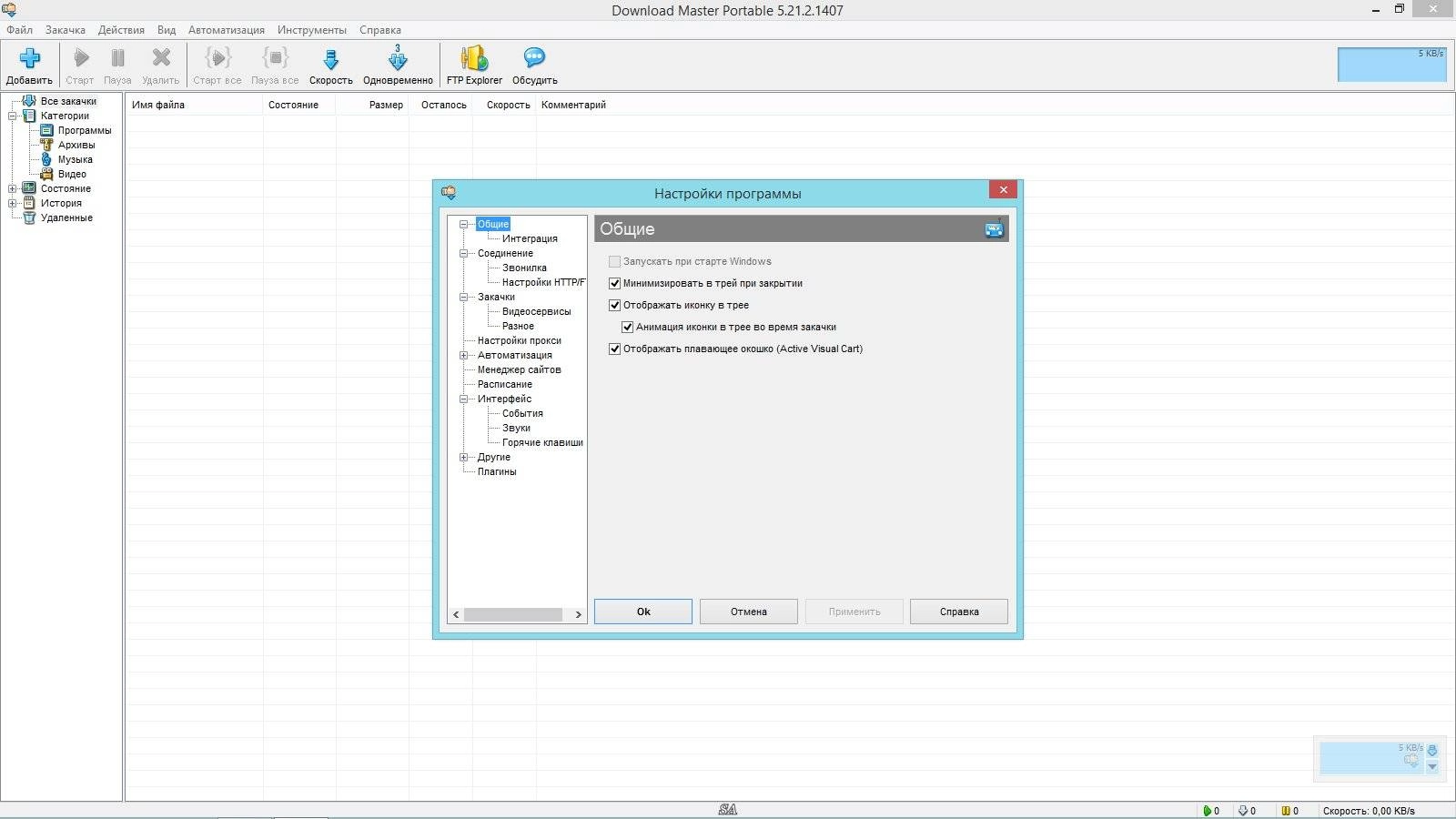
Task: Collapse the Соединение settings tree node
Action: pyautogui.click(x=463, y=253)
